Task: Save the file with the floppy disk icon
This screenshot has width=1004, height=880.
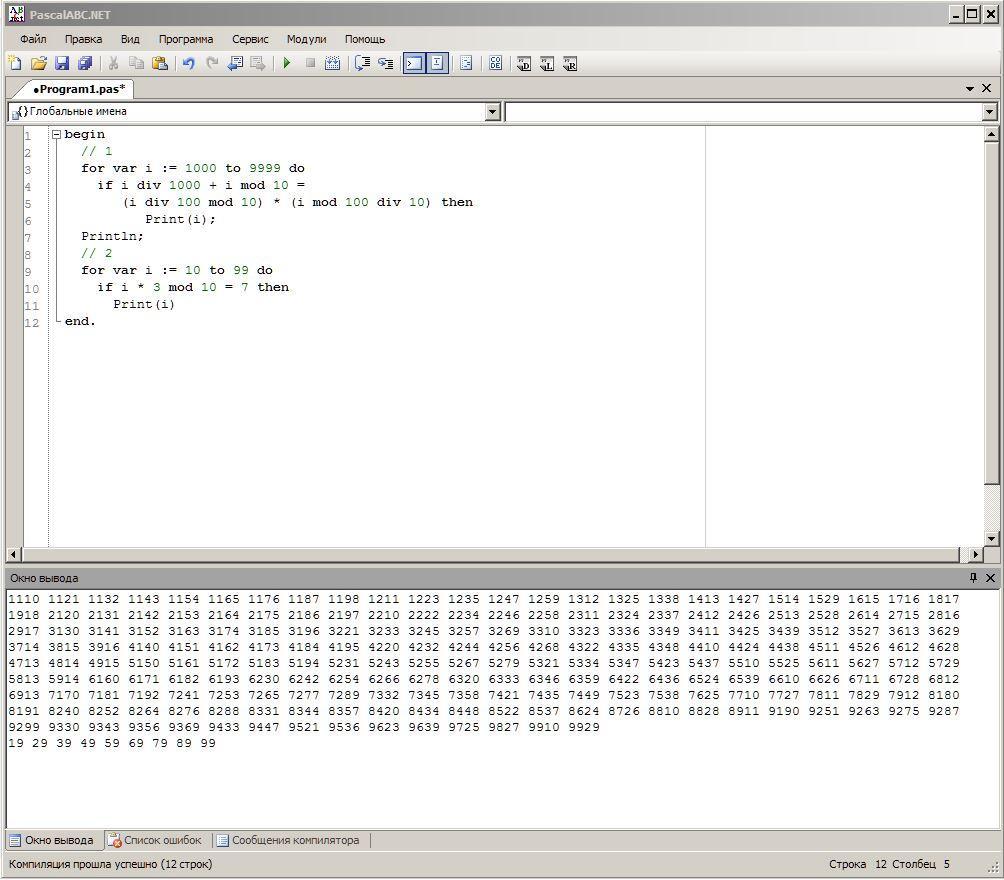Action: coord(62,64)
